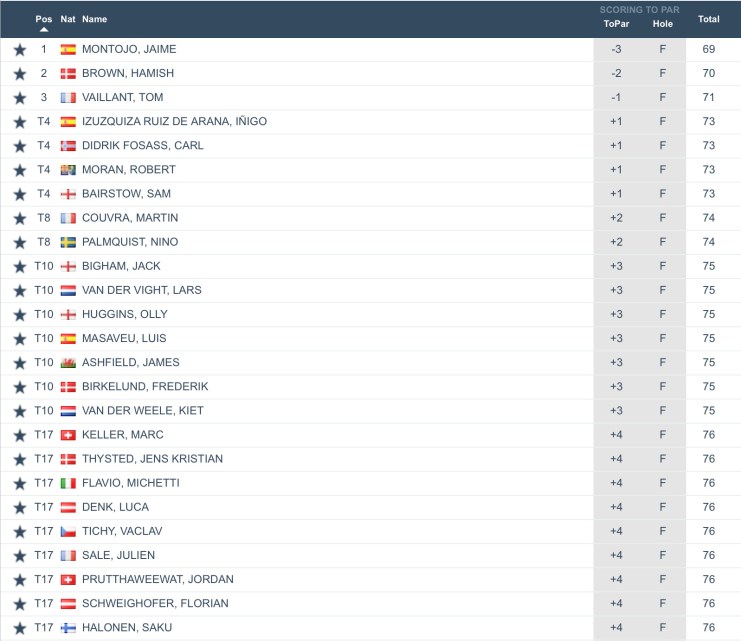The width and height of the screenshot is (741, 641).
Task: Click the Welsh flag beside James Ashfield
Action: pos(68,362)
